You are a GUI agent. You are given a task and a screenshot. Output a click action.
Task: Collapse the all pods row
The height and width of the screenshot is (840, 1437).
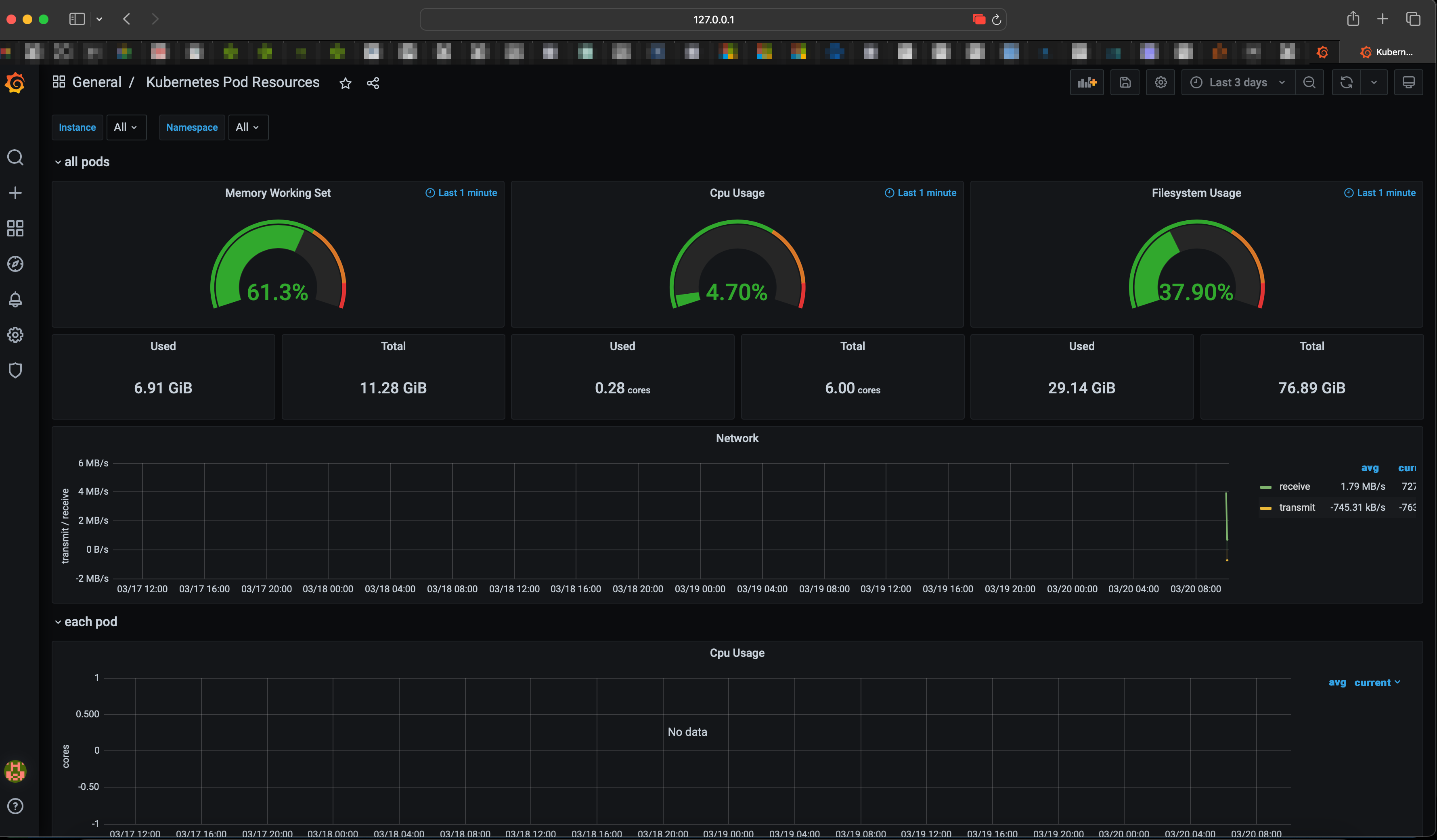tap(86, 162)
